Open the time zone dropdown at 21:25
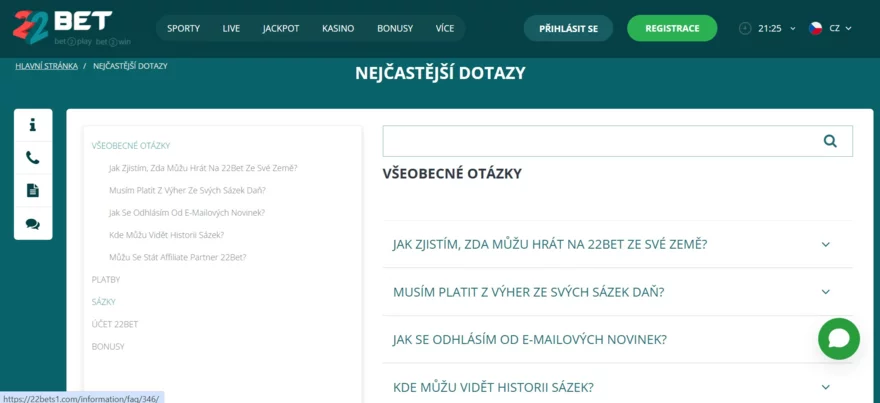 [775, 28]
